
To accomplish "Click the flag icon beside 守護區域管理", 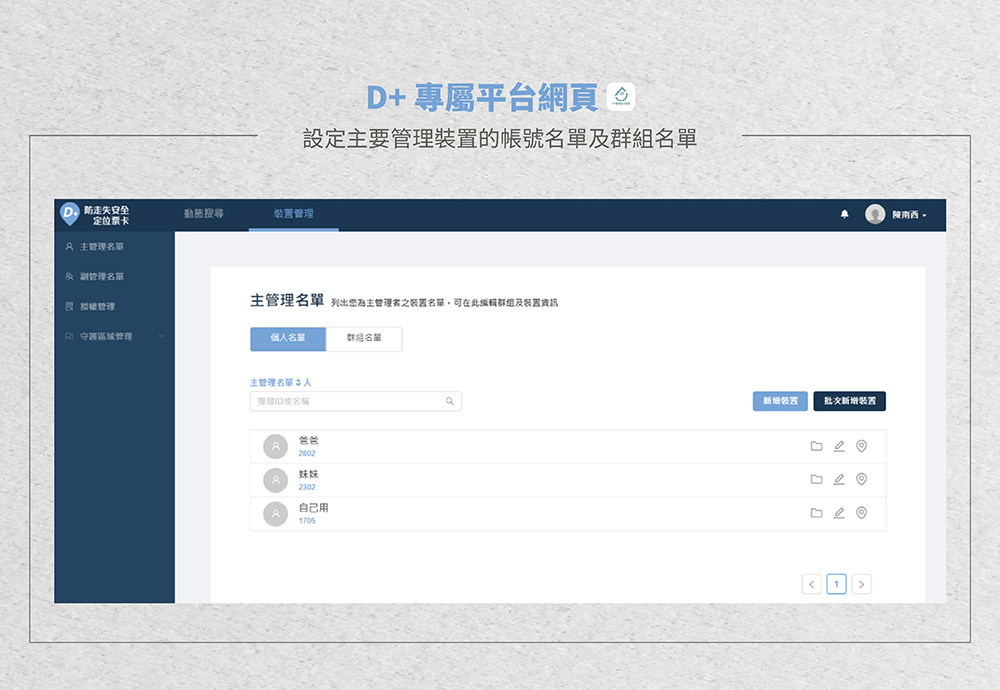I will coord(69,337).
